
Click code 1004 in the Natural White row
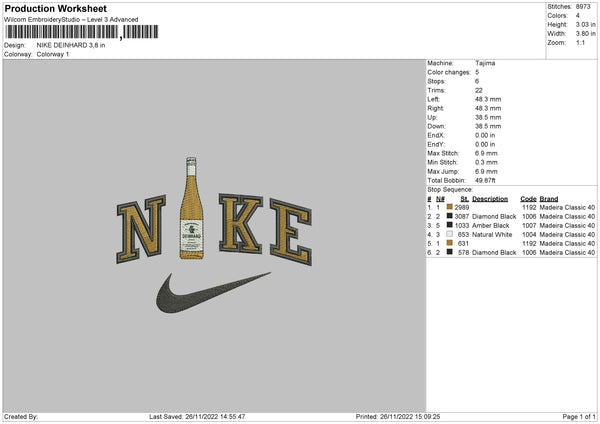point(529,235)
